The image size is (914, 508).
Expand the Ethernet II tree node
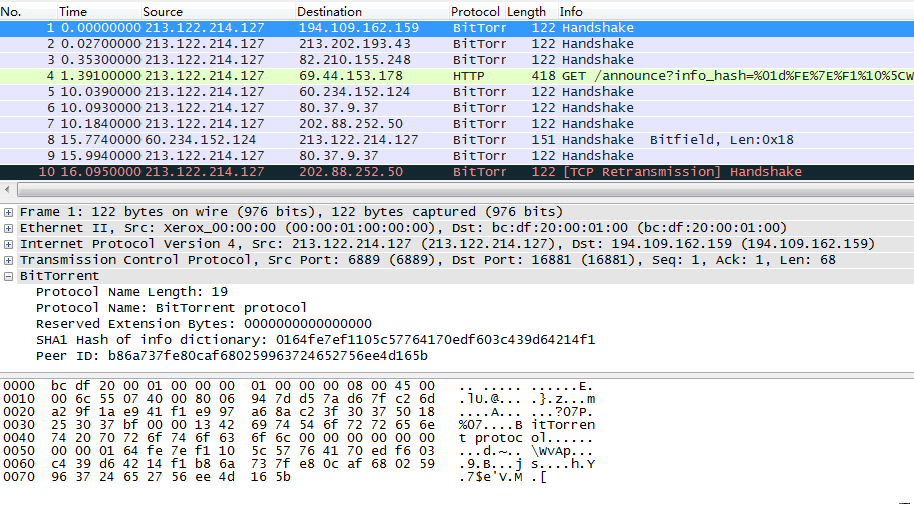pyautogui.click(x=8, y=228)
